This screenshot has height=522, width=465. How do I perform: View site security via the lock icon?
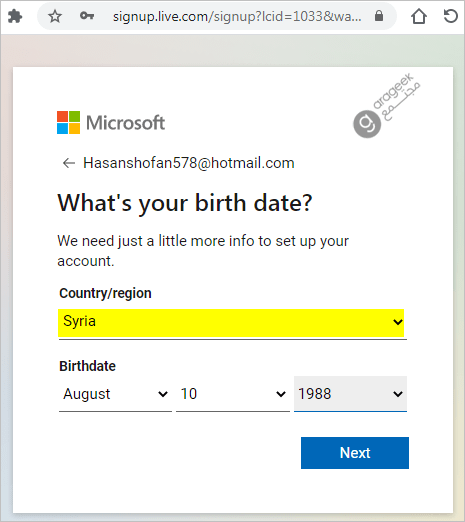(379, 16)
